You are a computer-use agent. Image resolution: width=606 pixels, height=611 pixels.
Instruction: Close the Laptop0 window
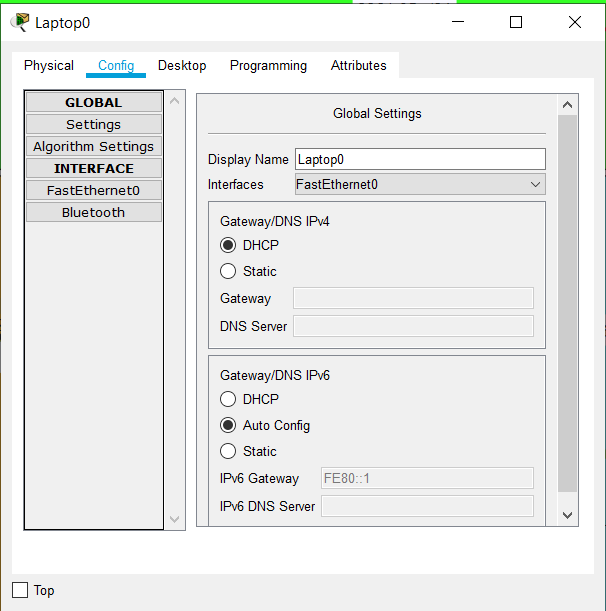tap(575, 22)
